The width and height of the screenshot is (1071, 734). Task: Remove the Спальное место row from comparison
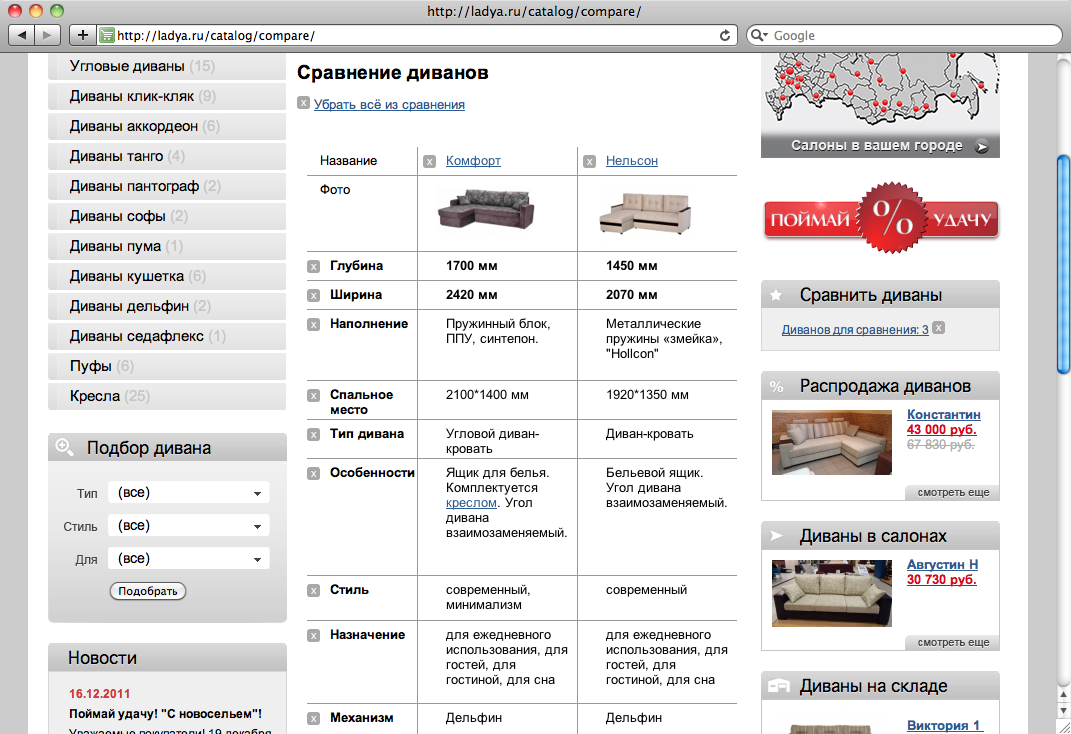tap(314, 395)
